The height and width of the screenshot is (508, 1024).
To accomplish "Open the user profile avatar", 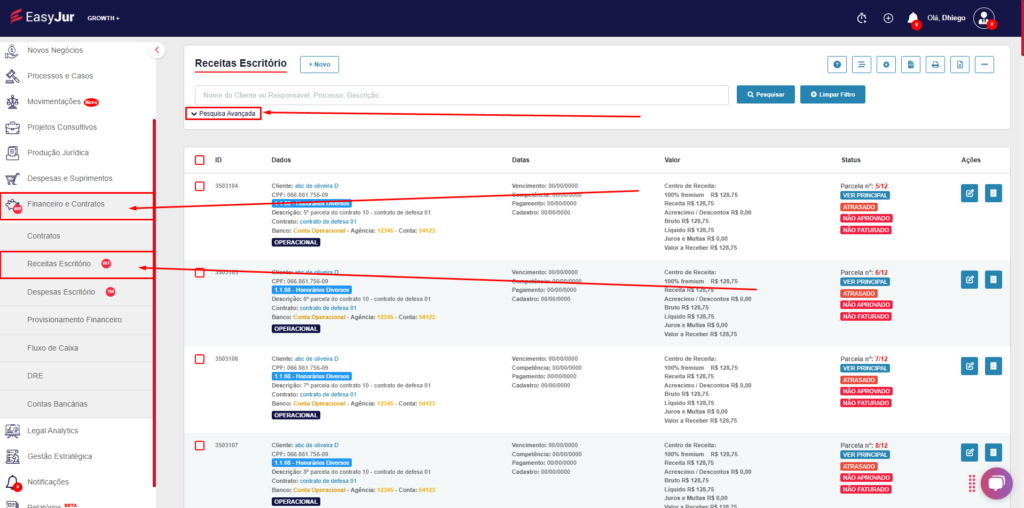I will click(984, 18).
